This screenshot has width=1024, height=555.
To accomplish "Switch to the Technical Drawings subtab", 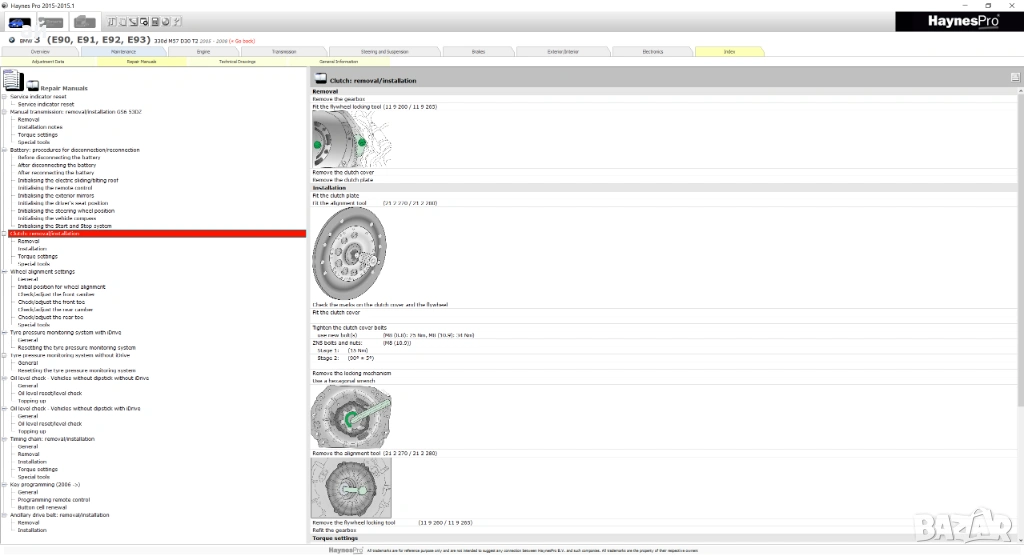I will pyautogui.click(x=236, y=61).
